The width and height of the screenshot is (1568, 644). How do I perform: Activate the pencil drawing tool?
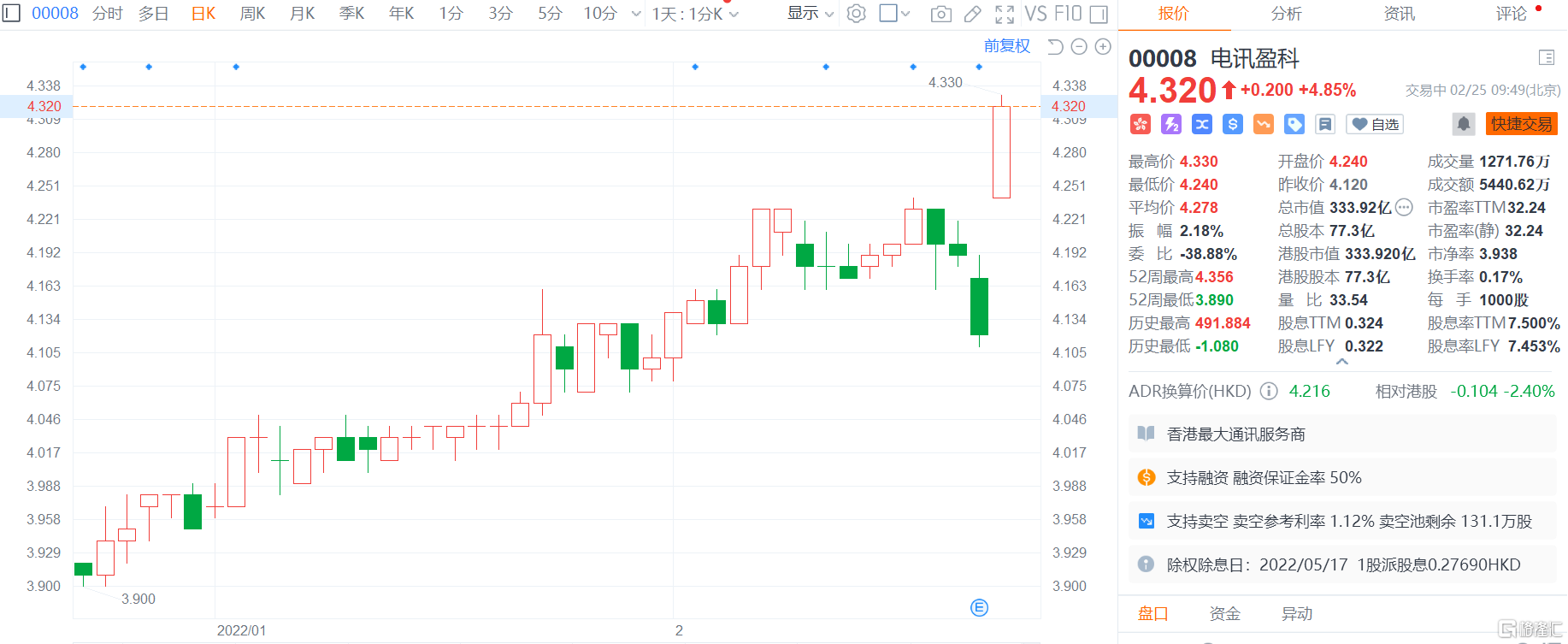973,14
